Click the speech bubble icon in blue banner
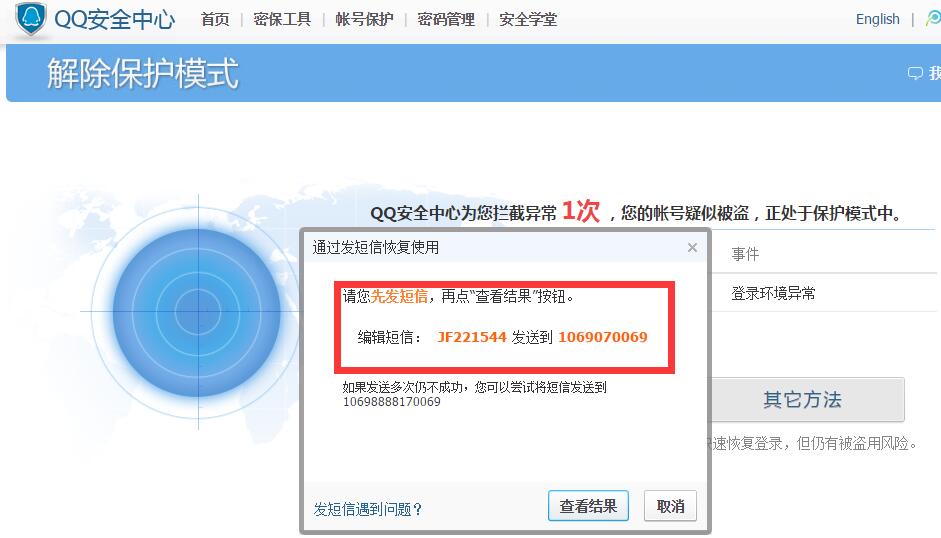This screenshot has height=538, width=941. pos(915,73)
